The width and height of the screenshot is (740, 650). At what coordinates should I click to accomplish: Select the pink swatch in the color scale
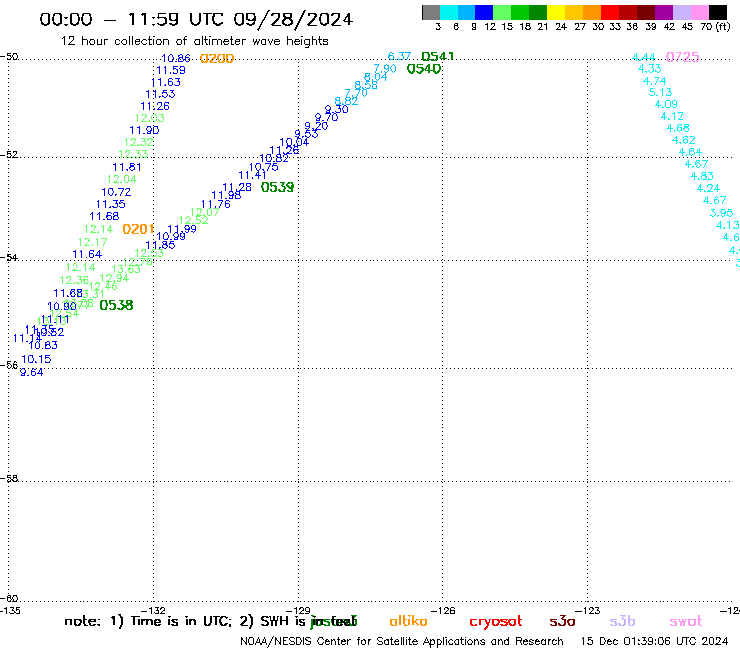coord(700,12)
